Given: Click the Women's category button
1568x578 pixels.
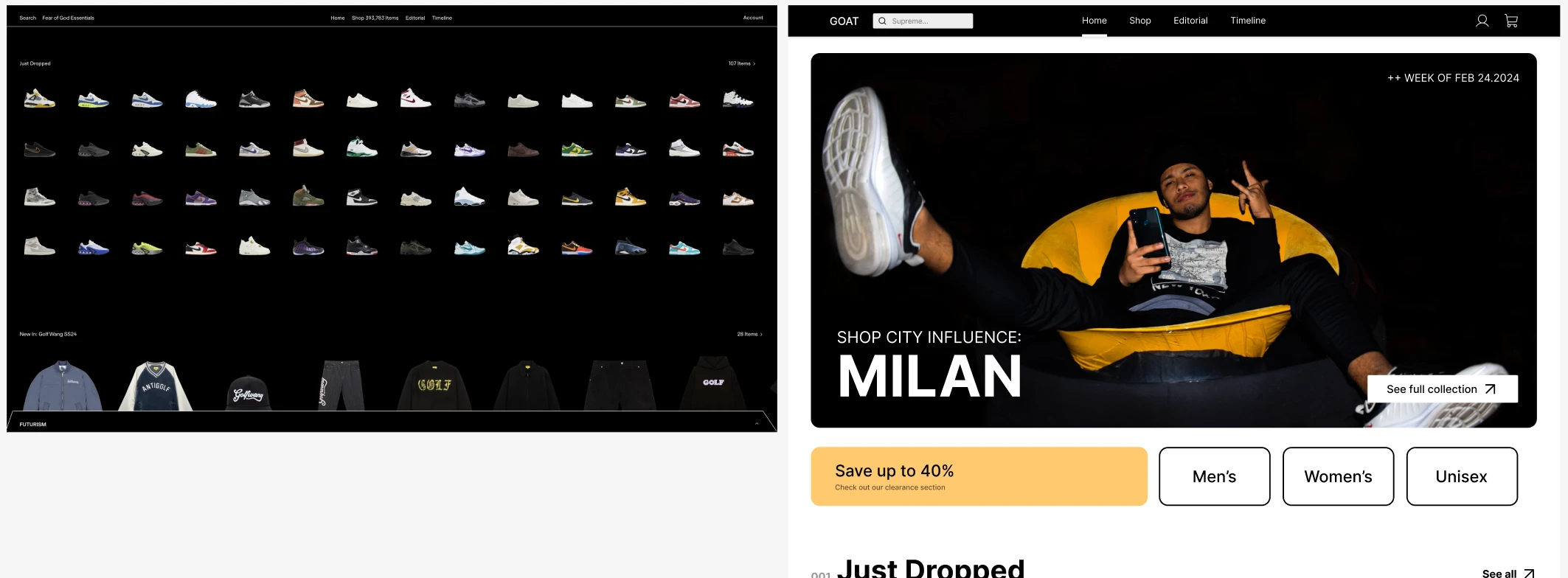Looking at the screenshot, I should [x=1338, y=476].
